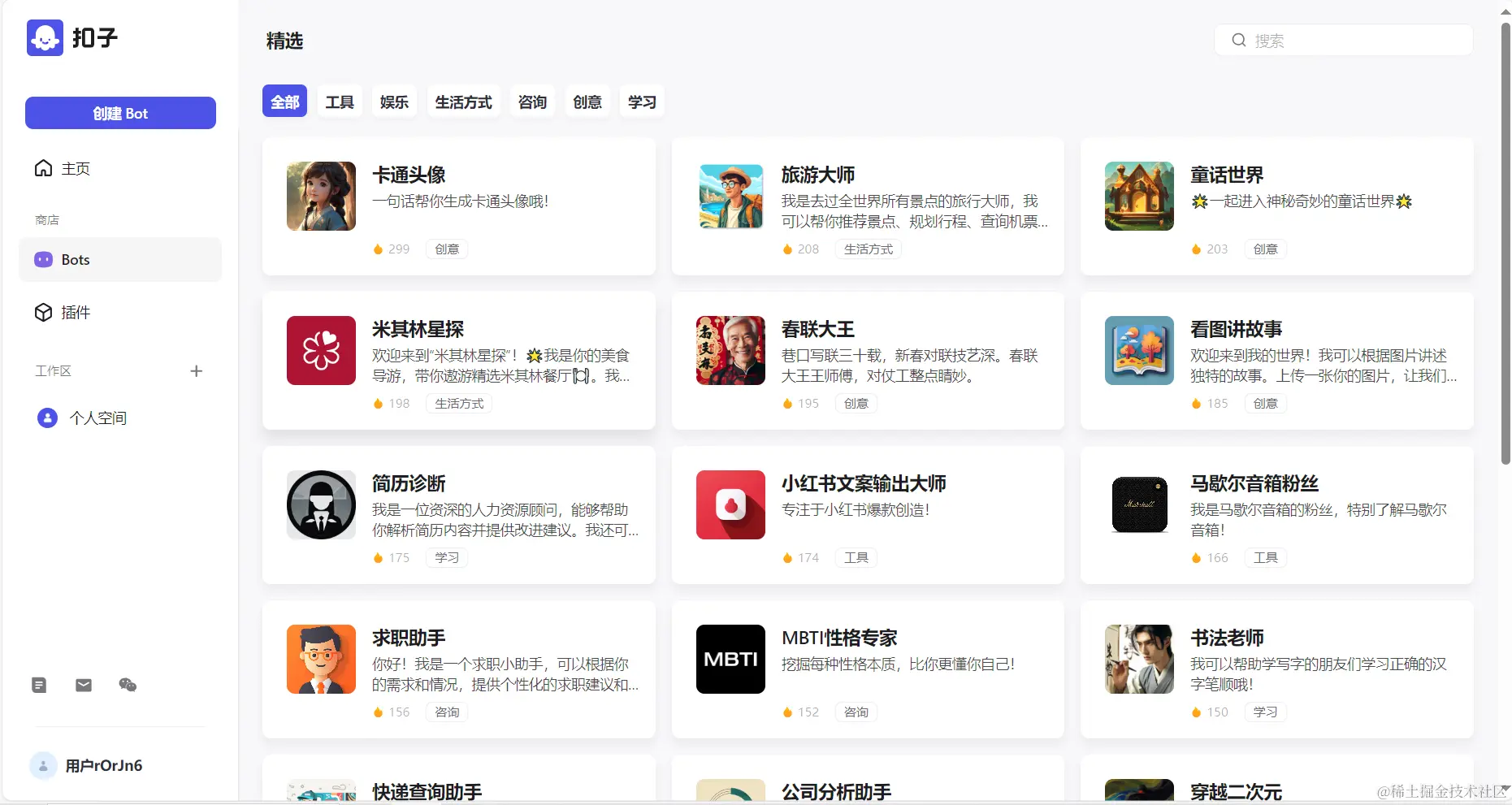Open the MBTI性格专家 bot icon
The width and height of the screenshot is (1512, 805).
click(730, 659)
